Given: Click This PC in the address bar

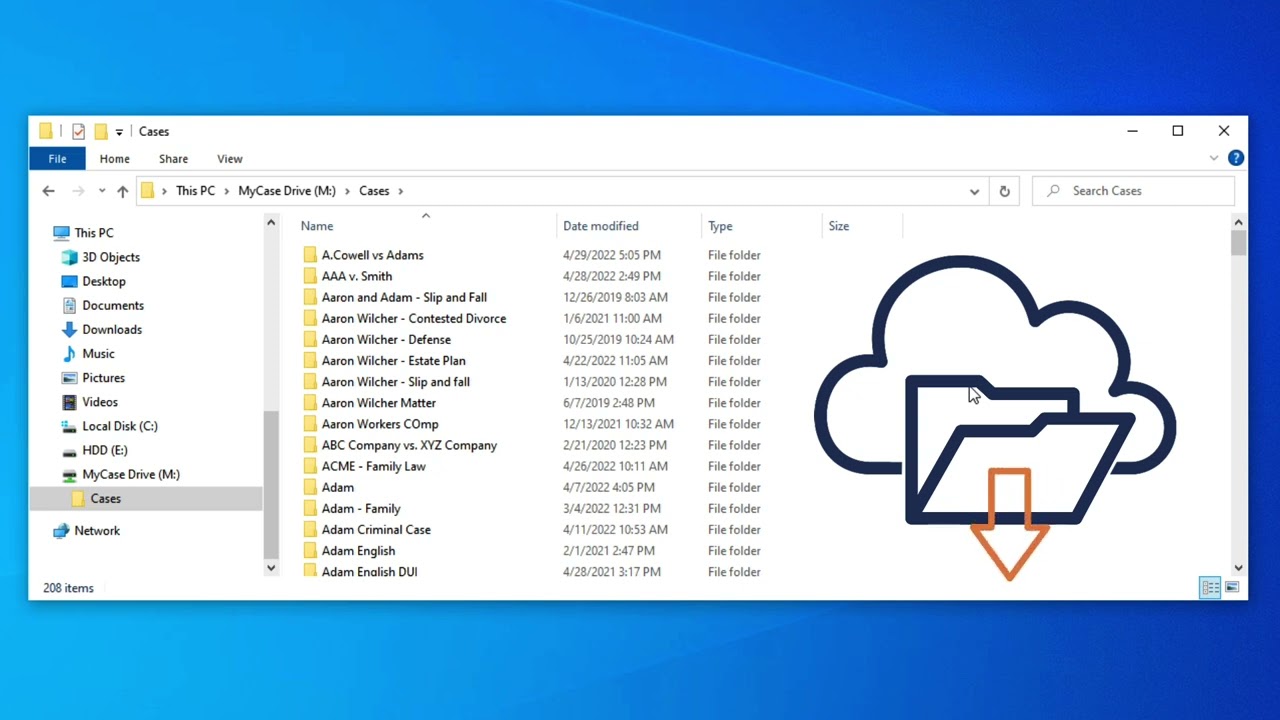Looking at the screenshot, I should click(195, 191).
